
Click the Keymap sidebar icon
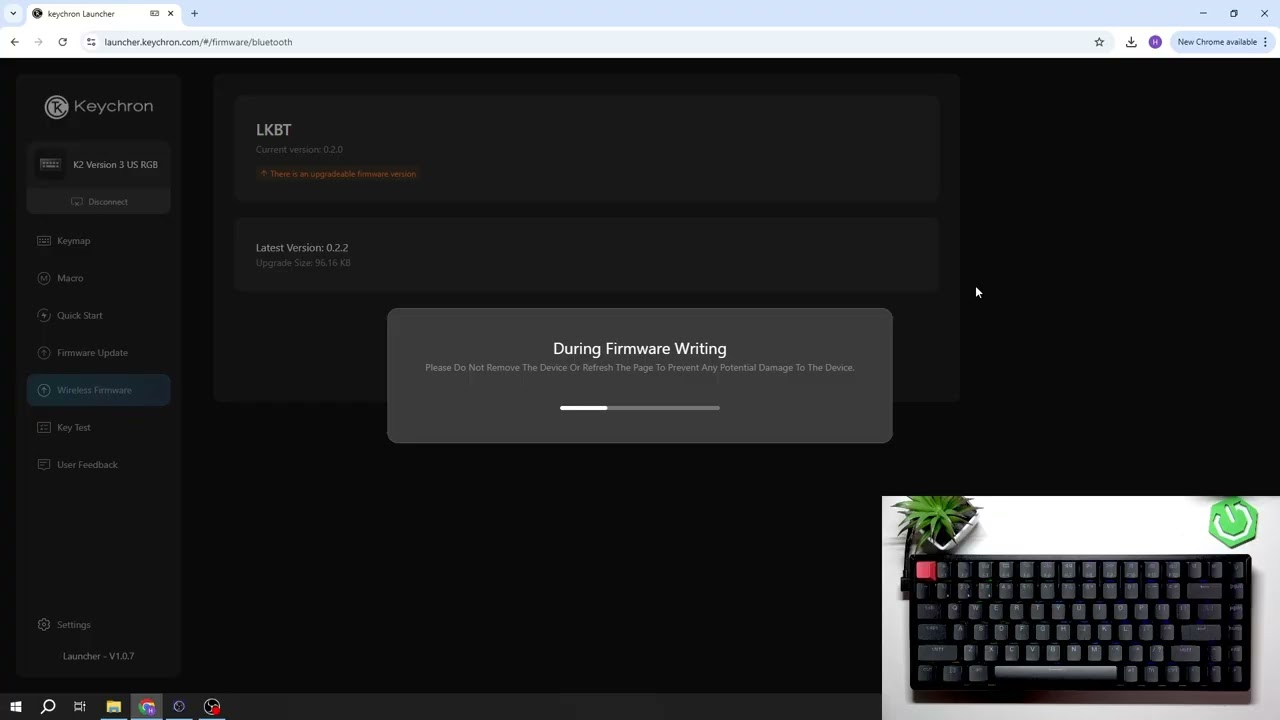click(x=44, y=241)
